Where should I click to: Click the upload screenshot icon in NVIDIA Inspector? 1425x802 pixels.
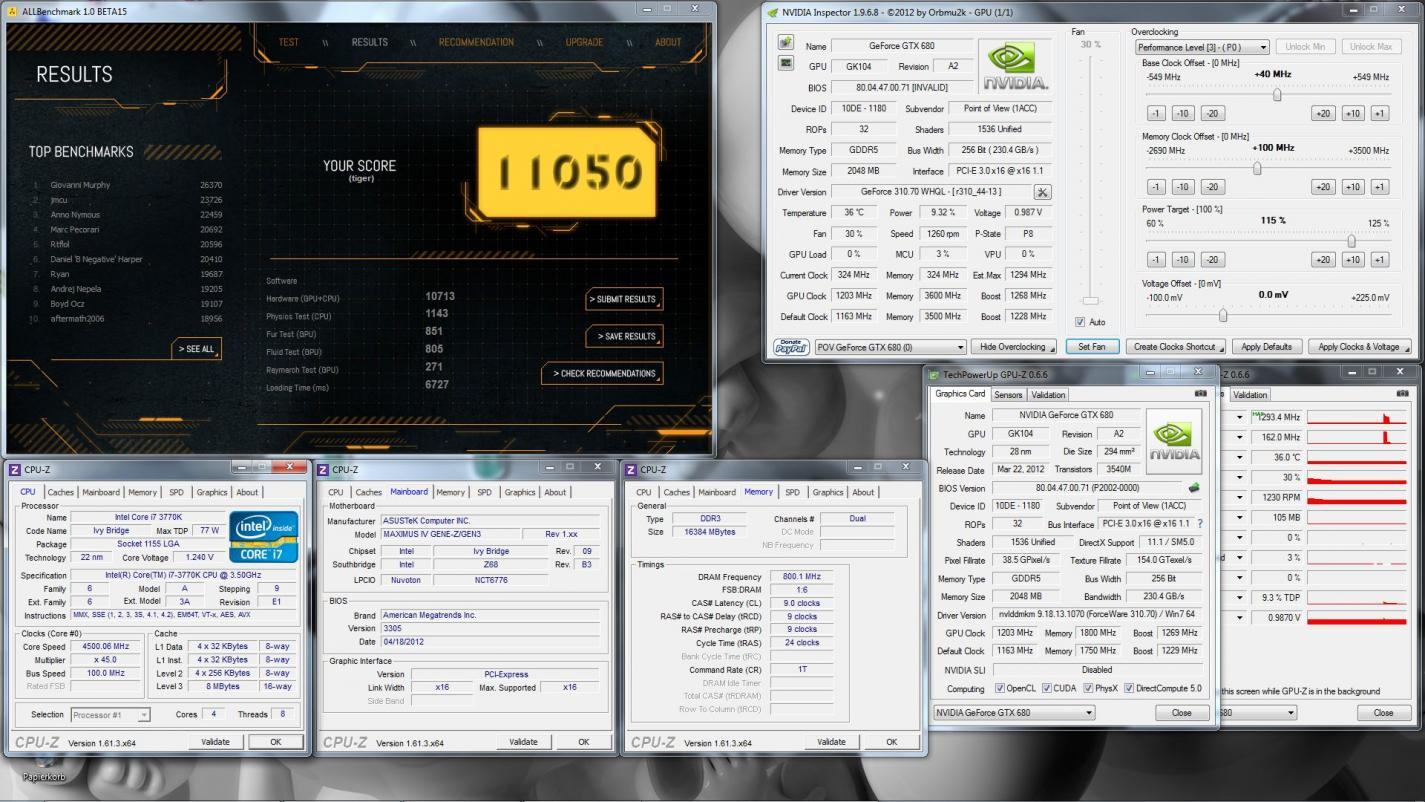pos(786,44)
